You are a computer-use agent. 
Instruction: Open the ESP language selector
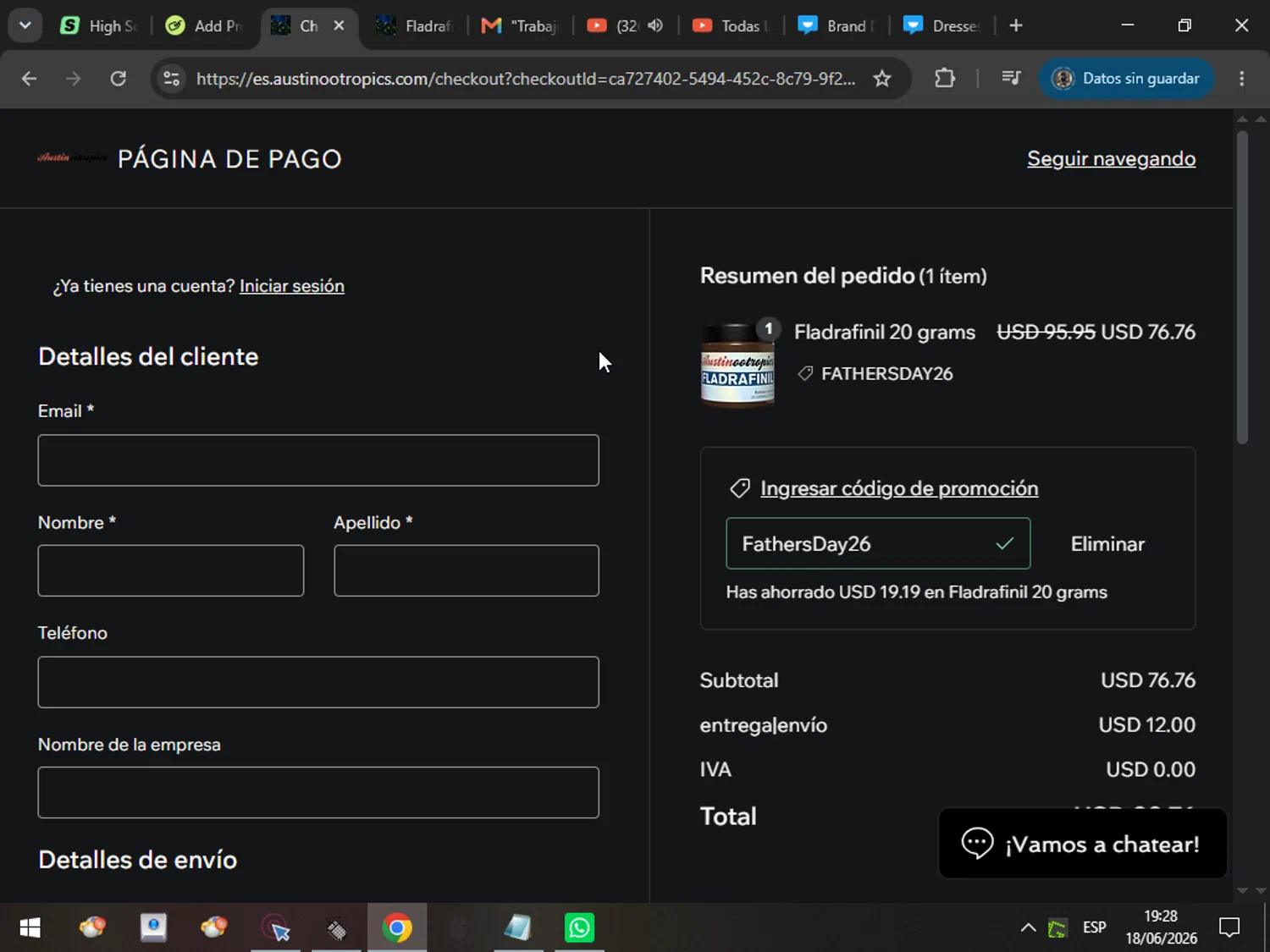click(1094, 927)
